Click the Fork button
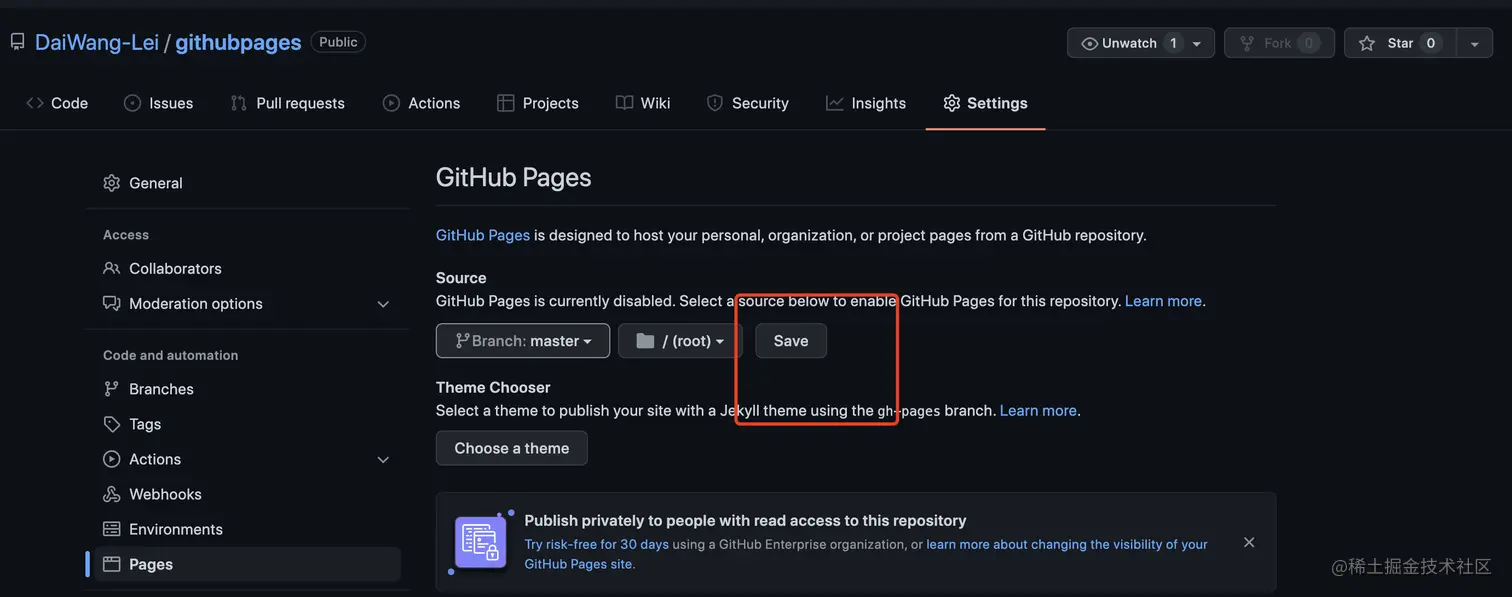Screen dimensions: 1512x597 click(x=1279, y=43)
